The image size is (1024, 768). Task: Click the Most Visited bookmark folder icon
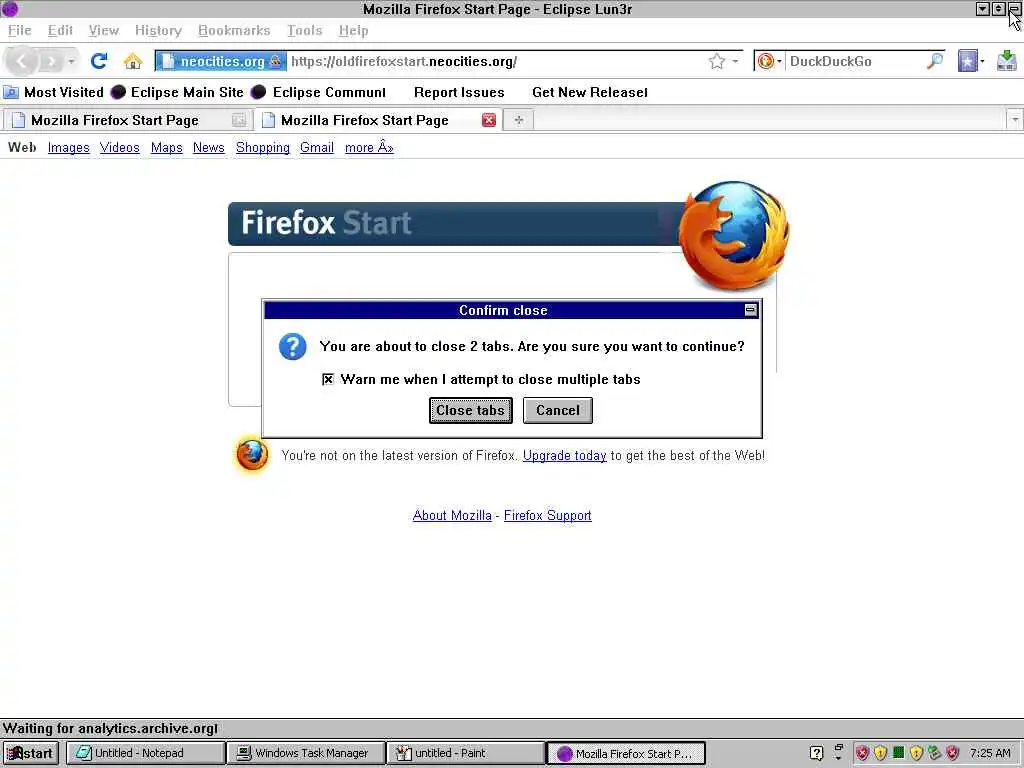(x=11, y=92)
